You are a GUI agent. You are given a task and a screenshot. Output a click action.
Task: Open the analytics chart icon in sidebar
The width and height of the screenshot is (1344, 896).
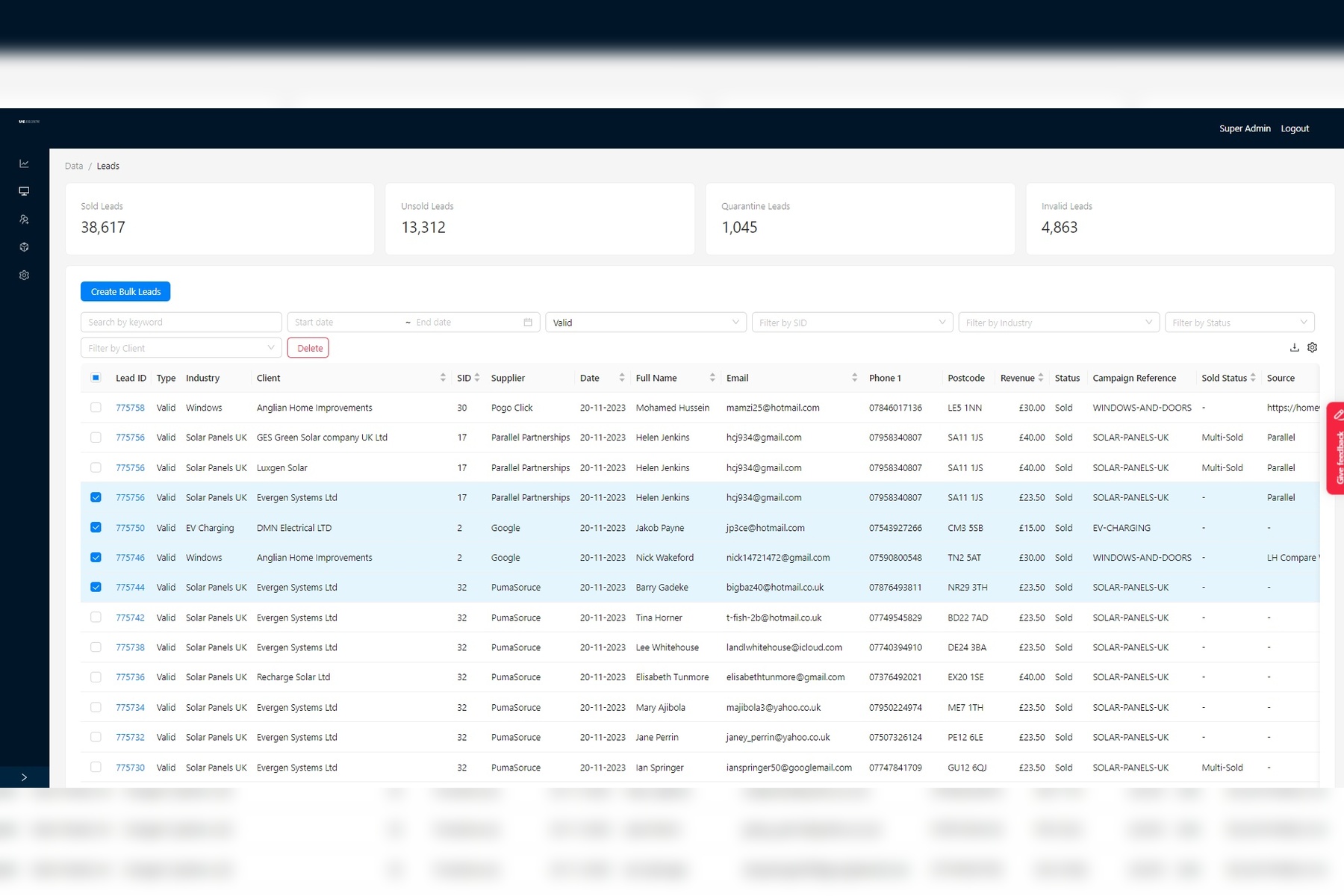pyautogui.click(x=24, y=164)
